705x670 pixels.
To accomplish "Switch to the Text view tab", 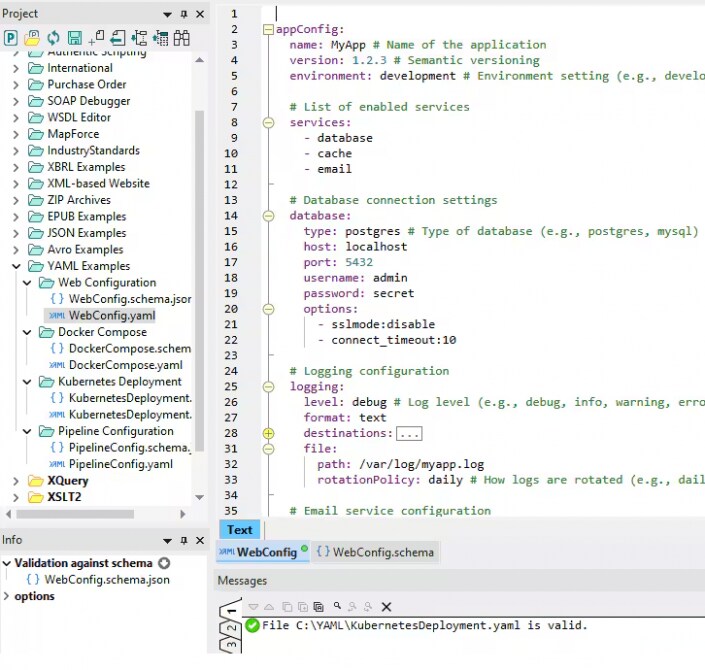I will [x=240, y=530].
